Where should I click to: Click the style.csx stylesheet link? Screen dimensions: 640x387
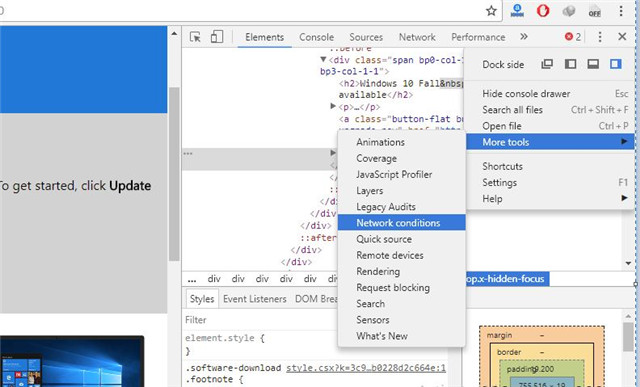pos(366,368)
